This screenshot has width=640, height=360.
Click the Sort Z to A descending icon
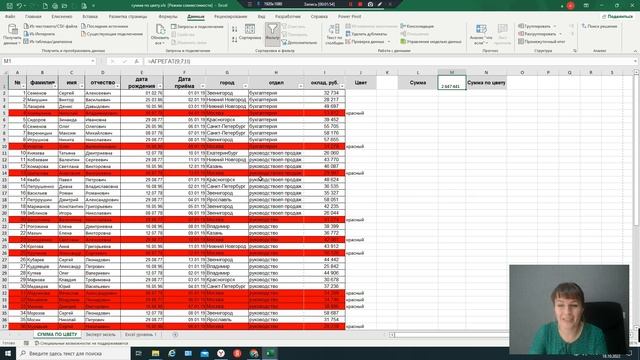(x=235, y=40)
